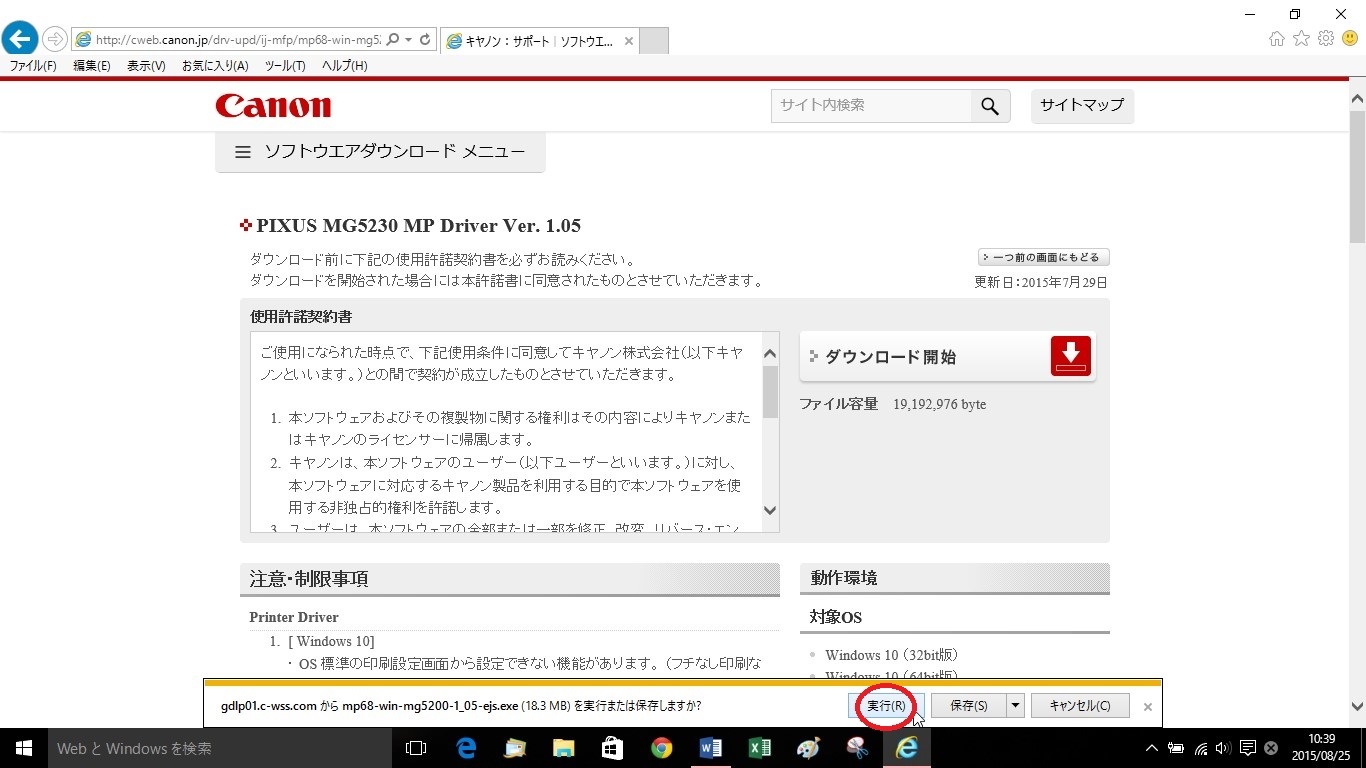Click license agreement scrollbar up arrow
This screenshot has height=768, width=1366.
coord(770,353)
